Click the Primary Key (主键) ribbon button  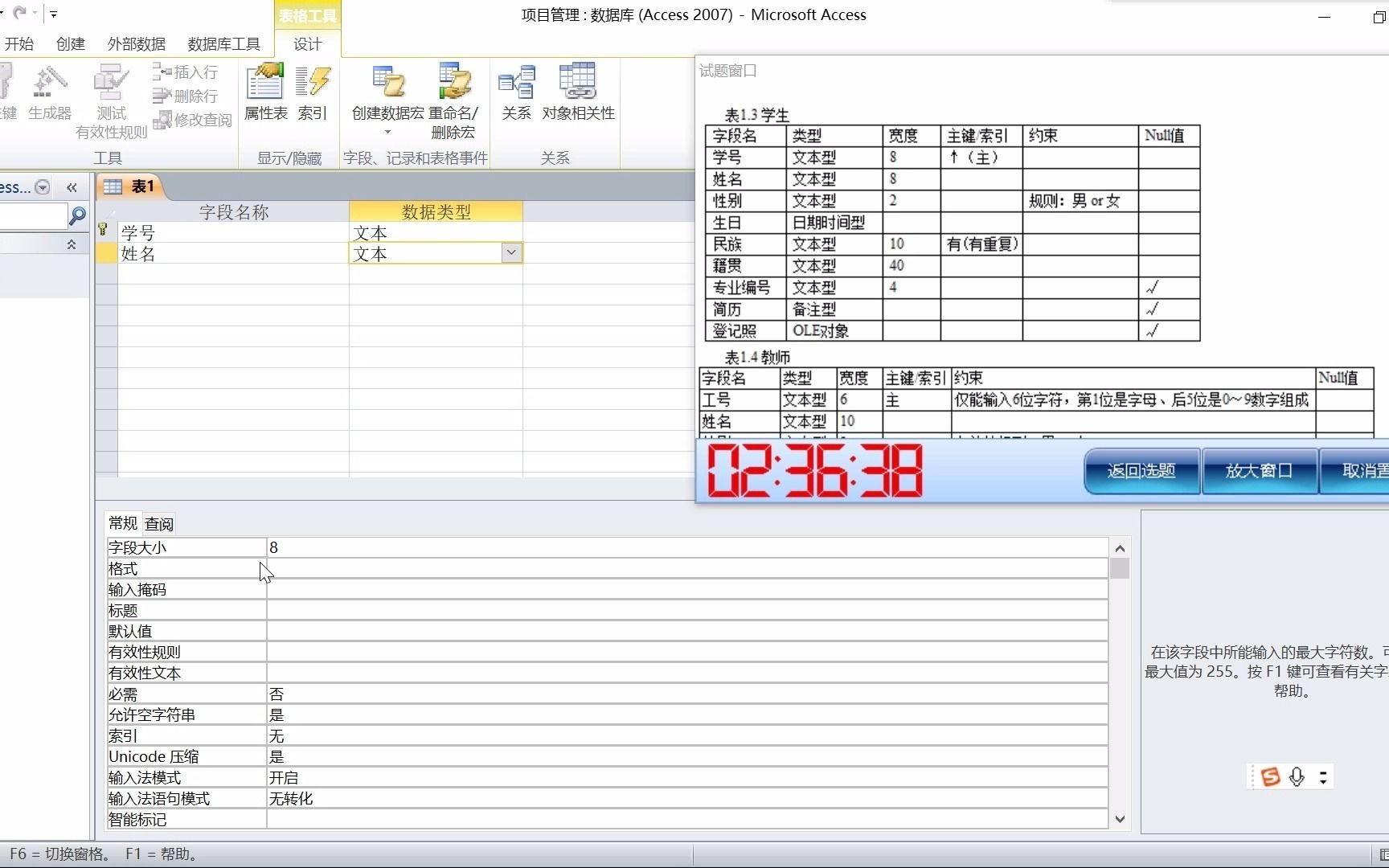(x=8, y=92)
